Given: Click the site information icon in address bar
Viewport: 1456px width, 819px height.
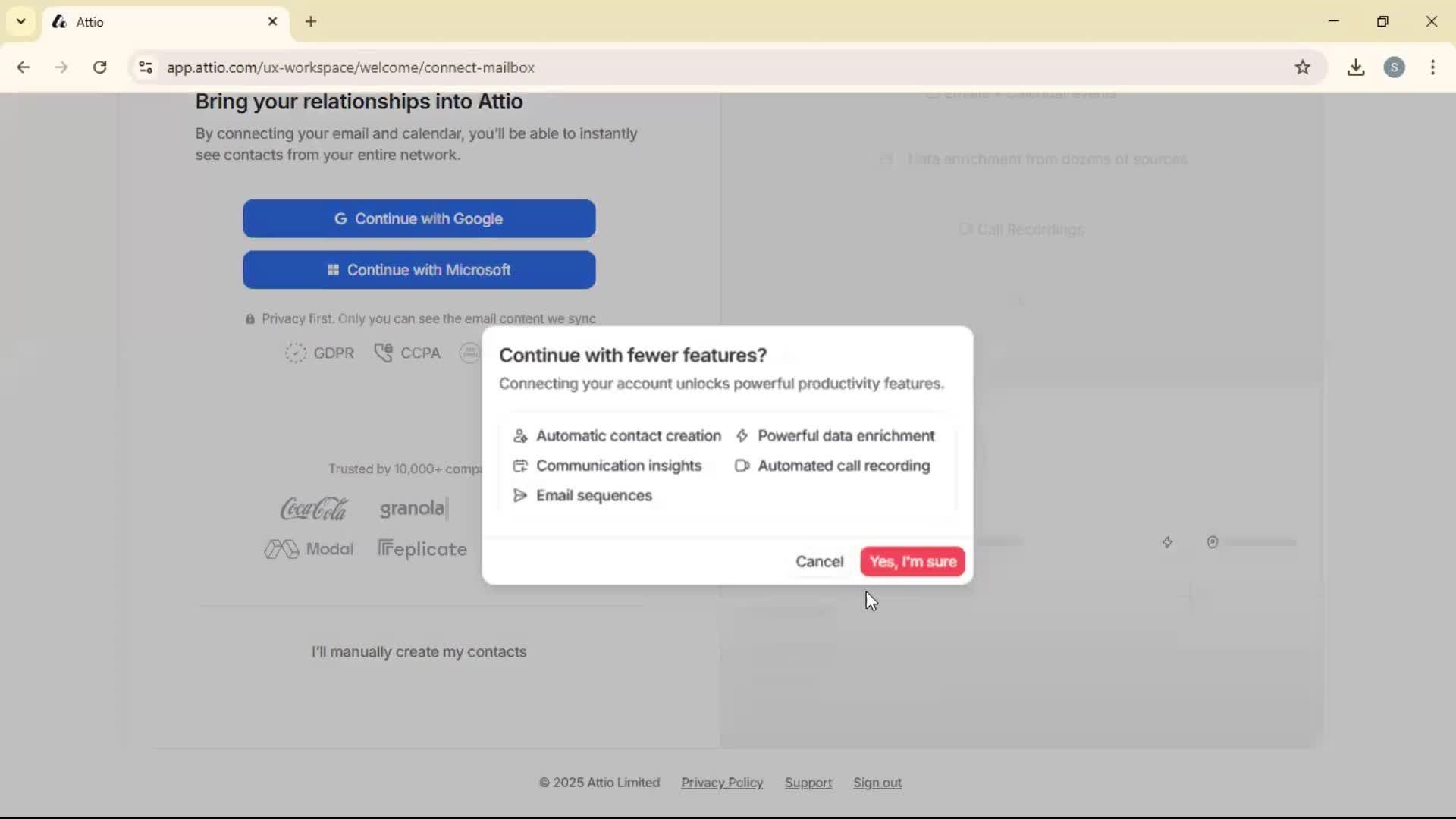Looking at the screenshot, I should [146, 67].
